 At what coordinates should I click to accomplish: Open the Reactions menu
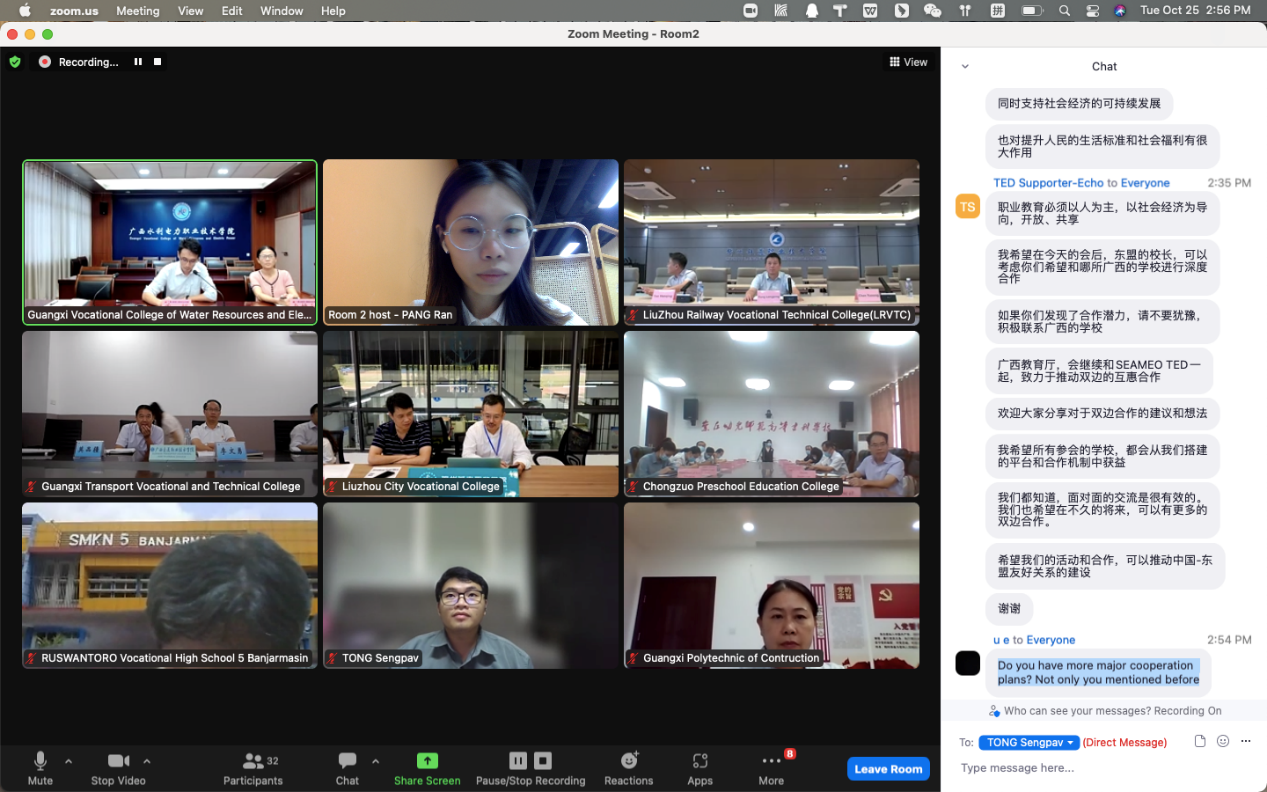click(629, 768)
